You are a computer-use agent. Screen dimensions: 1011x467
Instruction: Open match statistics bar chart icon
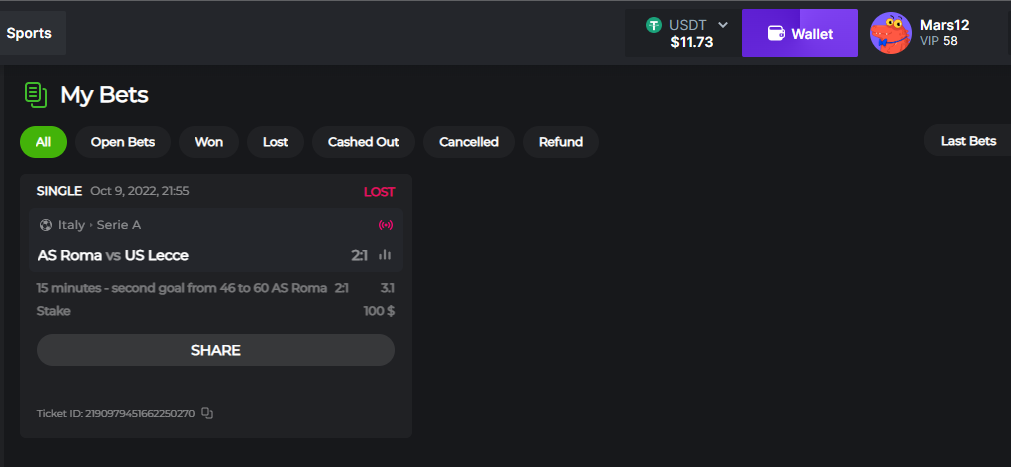385,255
